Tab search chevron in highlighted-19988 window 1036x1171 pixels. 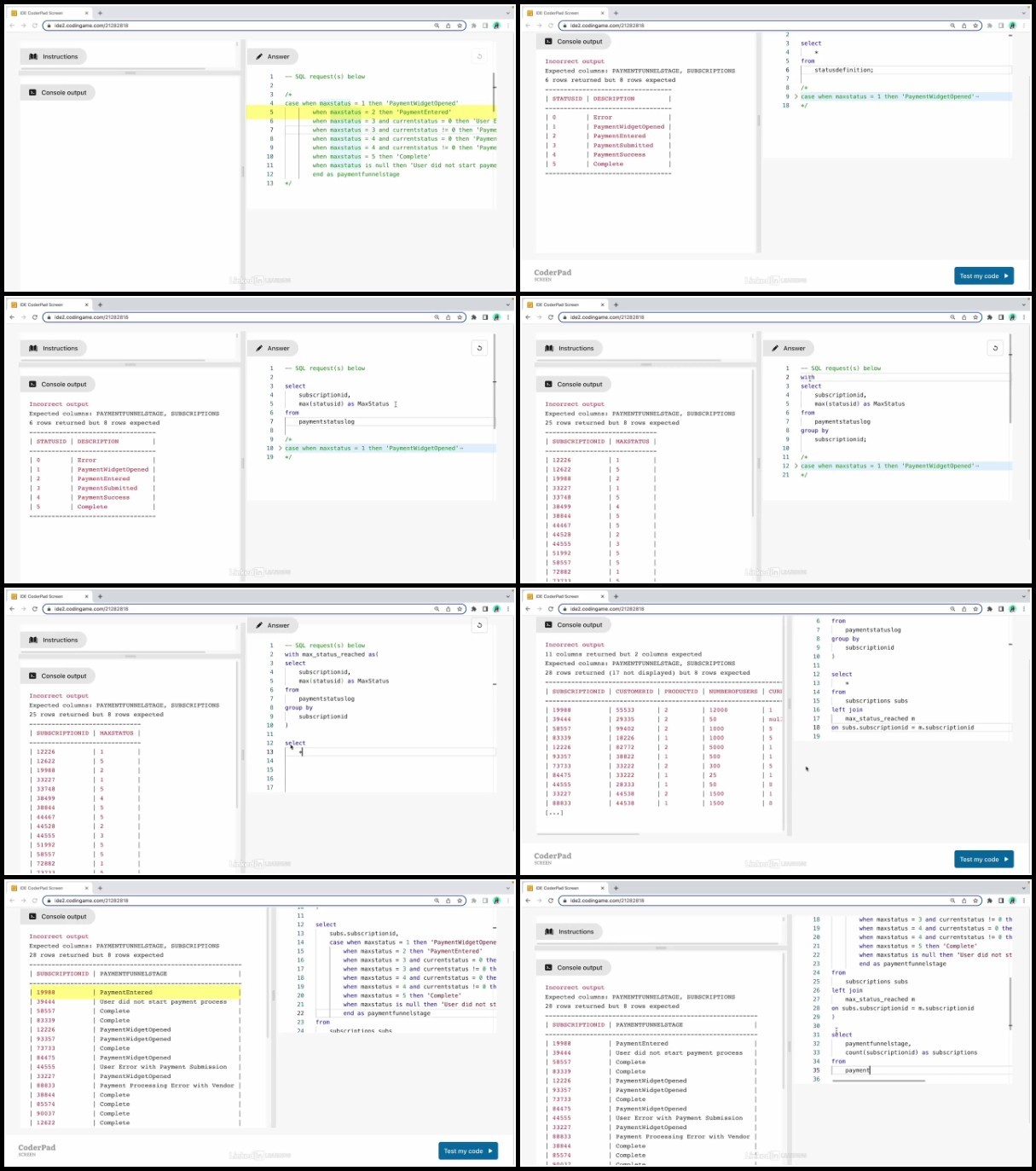(x=508, y=888)
